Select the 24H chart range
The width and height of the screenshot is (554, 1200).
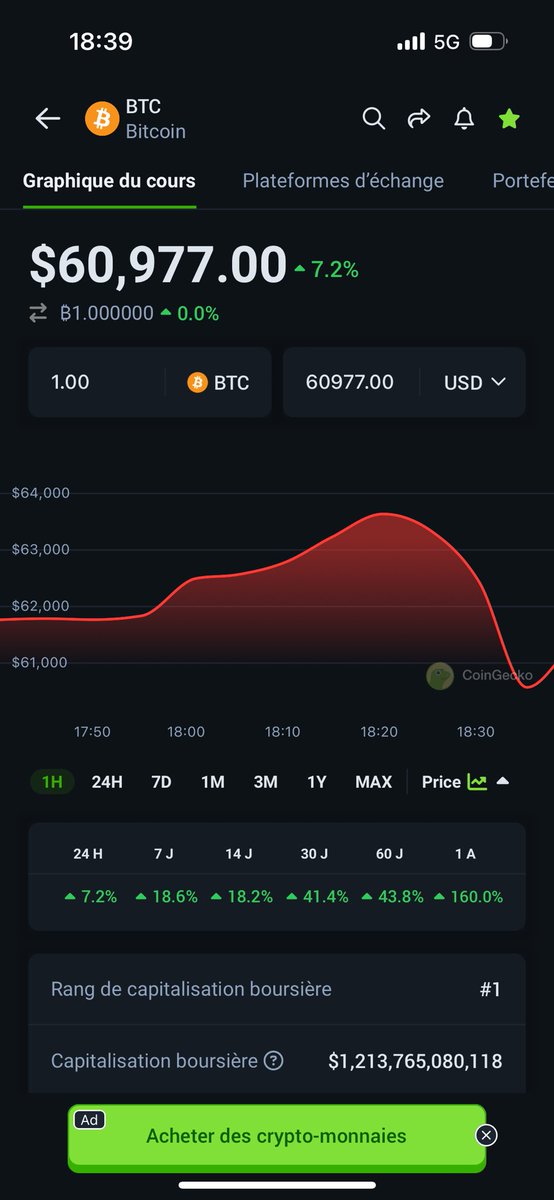(107, 782)
